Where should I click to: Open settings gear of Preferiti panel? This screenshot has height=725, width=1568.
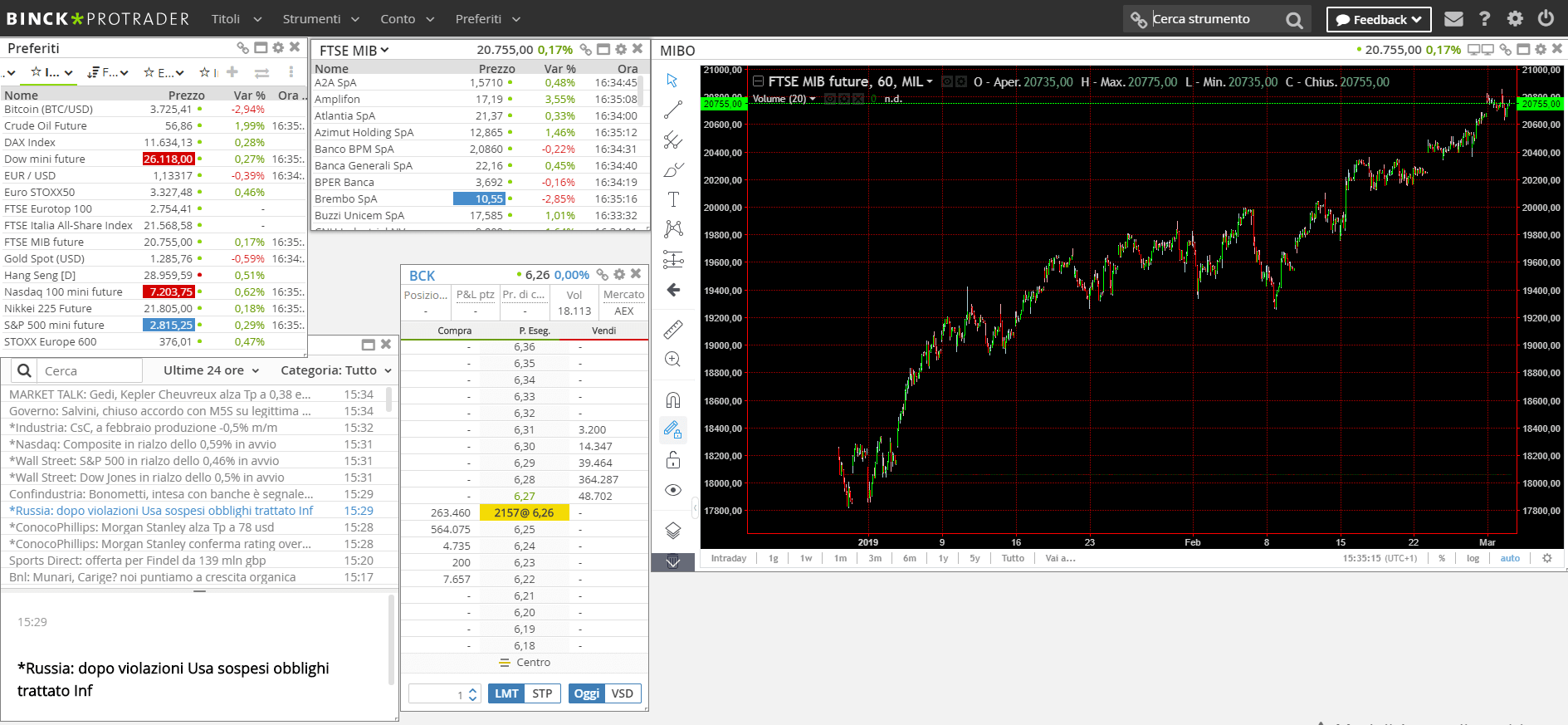click(278, 48)
